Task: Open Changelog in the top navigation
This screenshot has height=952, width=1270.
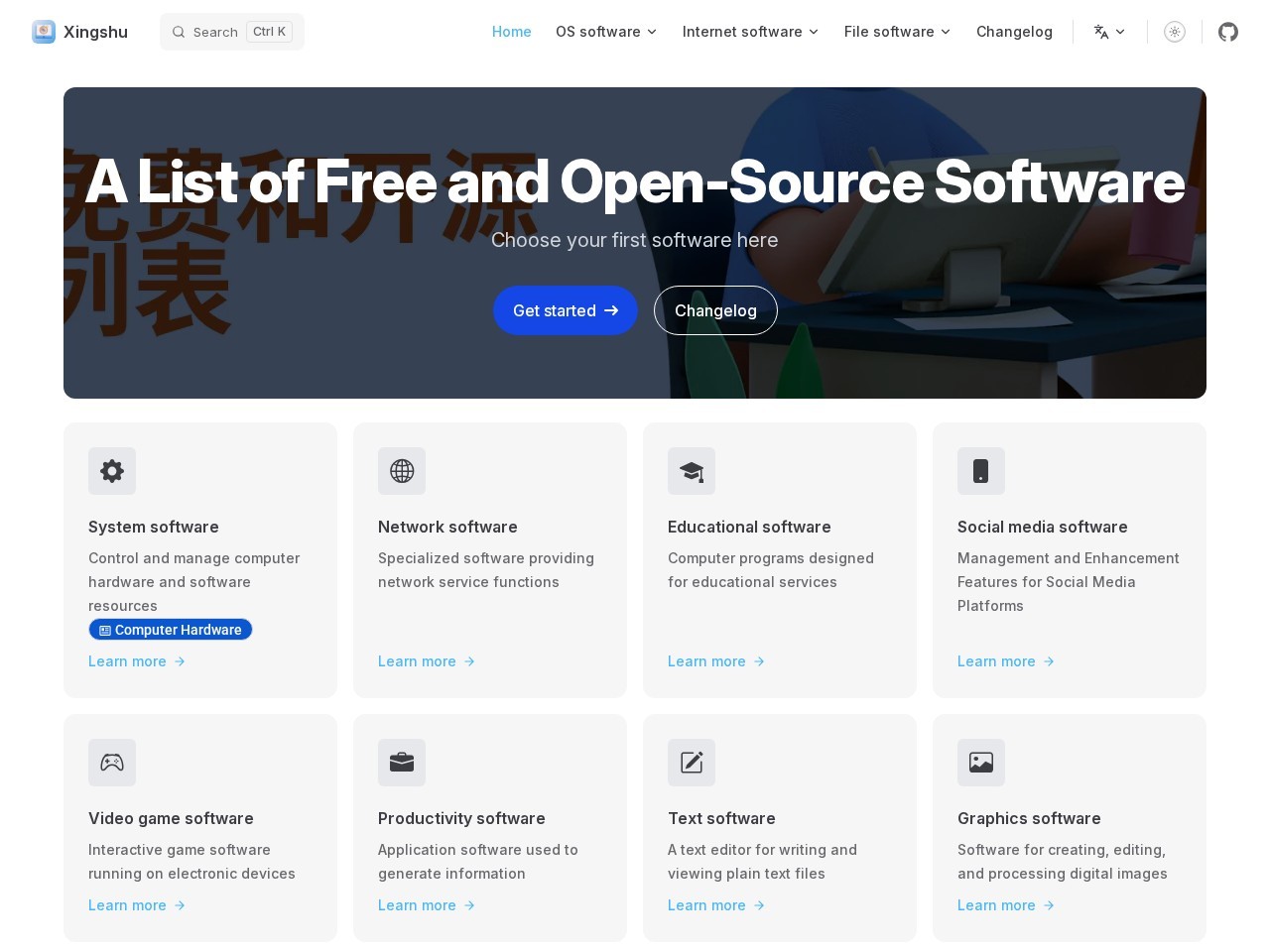Action: point(1014,32)
